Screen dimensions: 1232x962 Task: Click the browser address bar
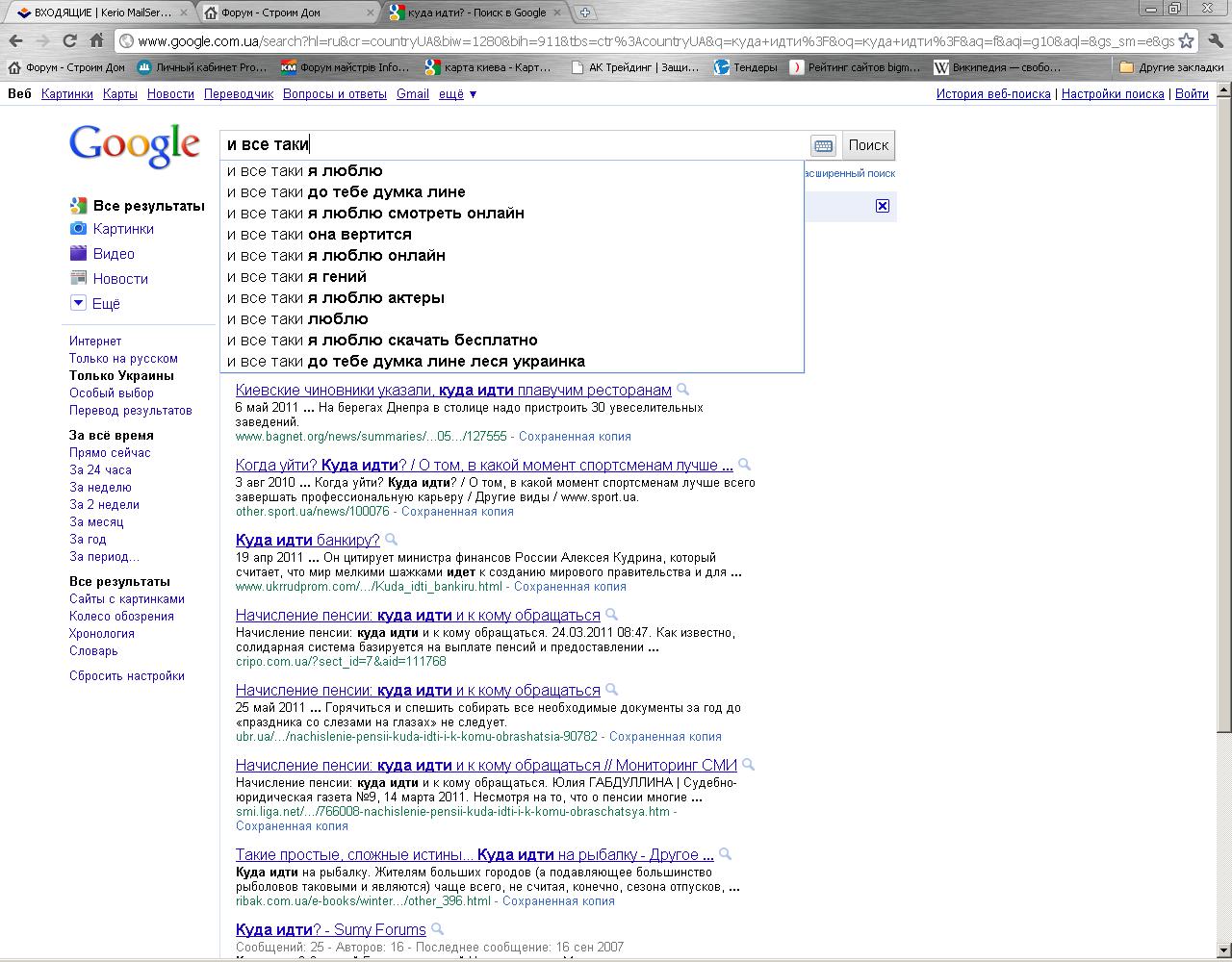coord(654,40)
